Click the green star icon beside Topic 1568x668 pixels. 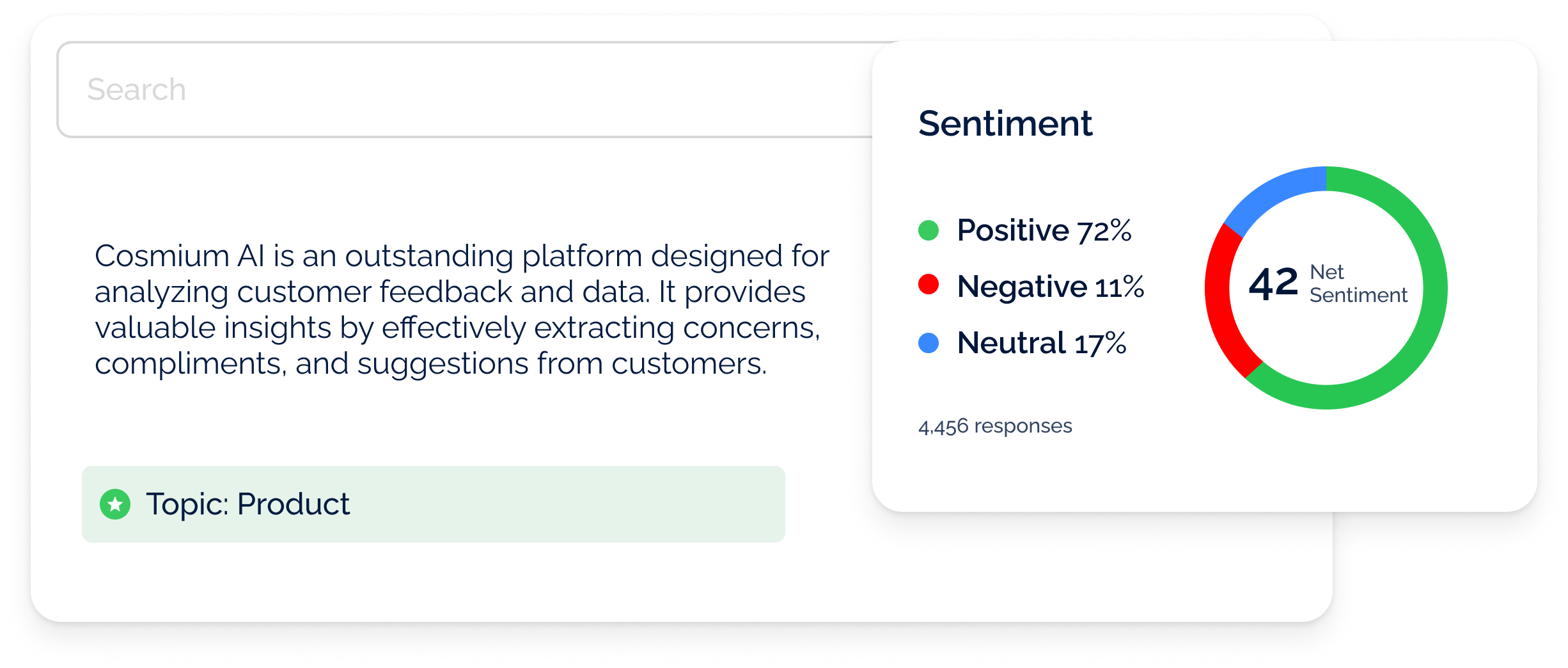(115, 504)
